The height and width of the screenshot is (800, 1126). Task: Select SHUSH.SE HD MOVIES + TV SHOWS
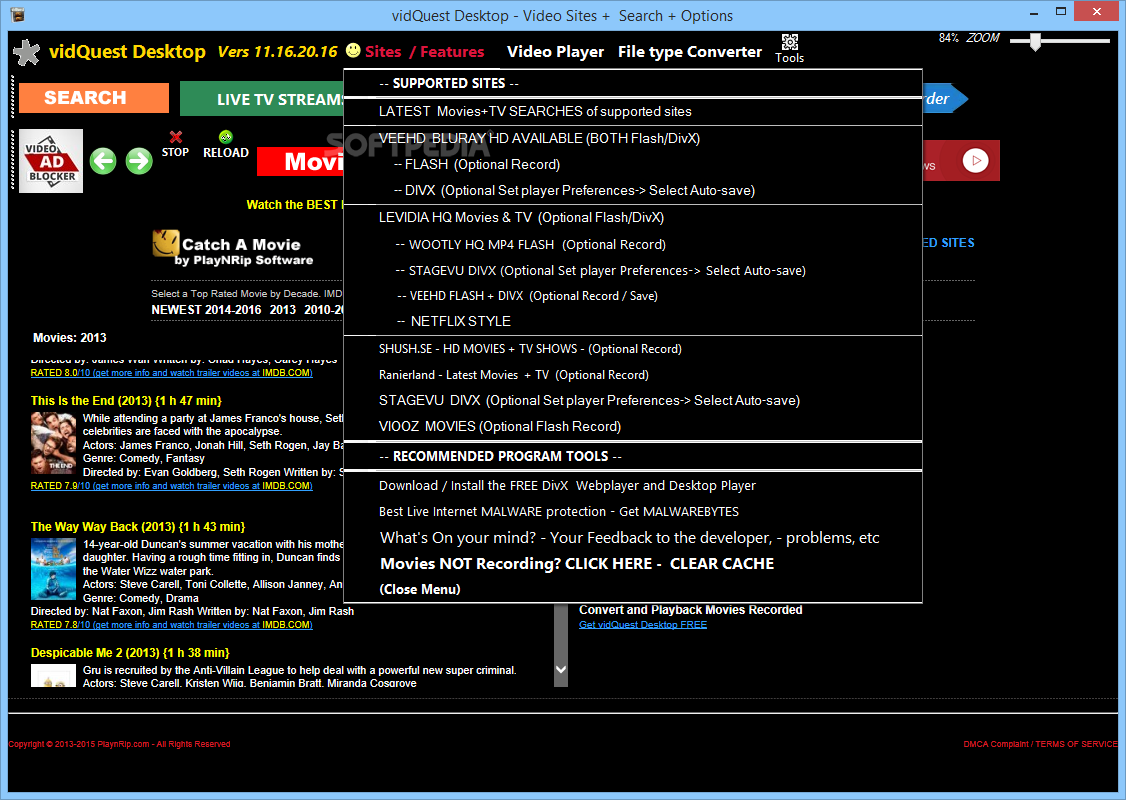tap(633, 349)
